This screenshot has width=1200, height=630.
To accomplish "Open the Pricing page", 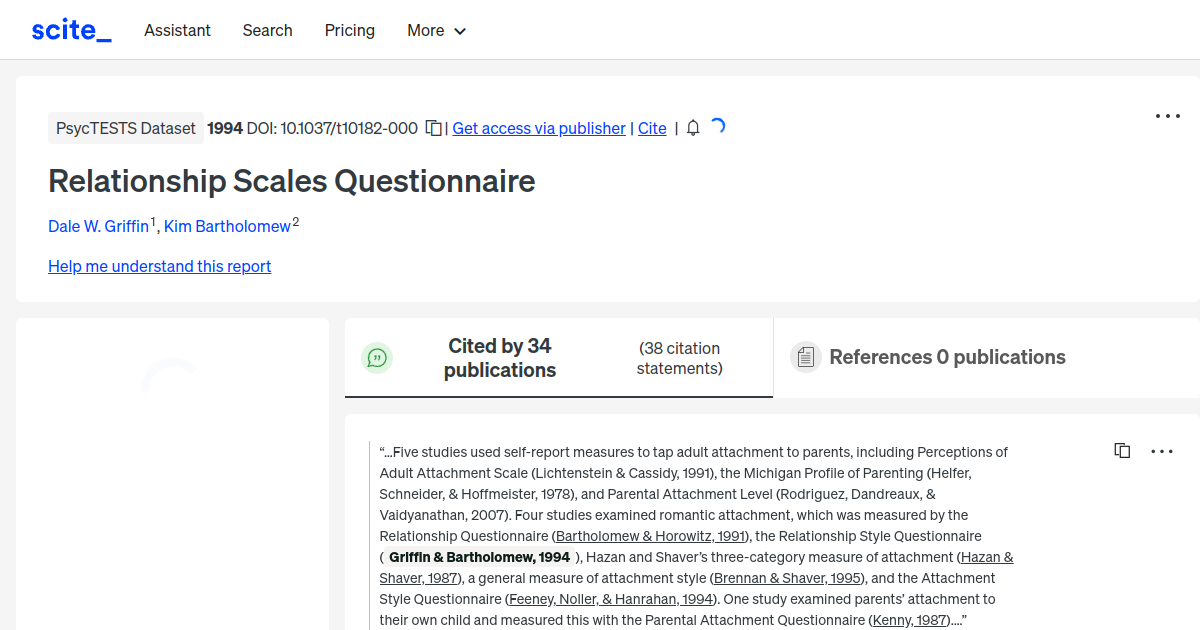I will 350,30.
